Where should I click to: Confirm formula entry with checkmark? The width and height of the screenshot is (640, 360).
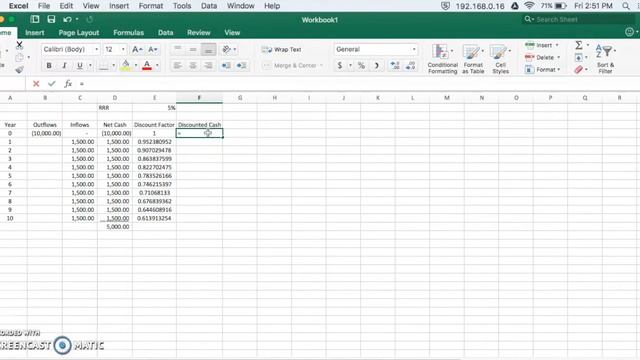51,84
